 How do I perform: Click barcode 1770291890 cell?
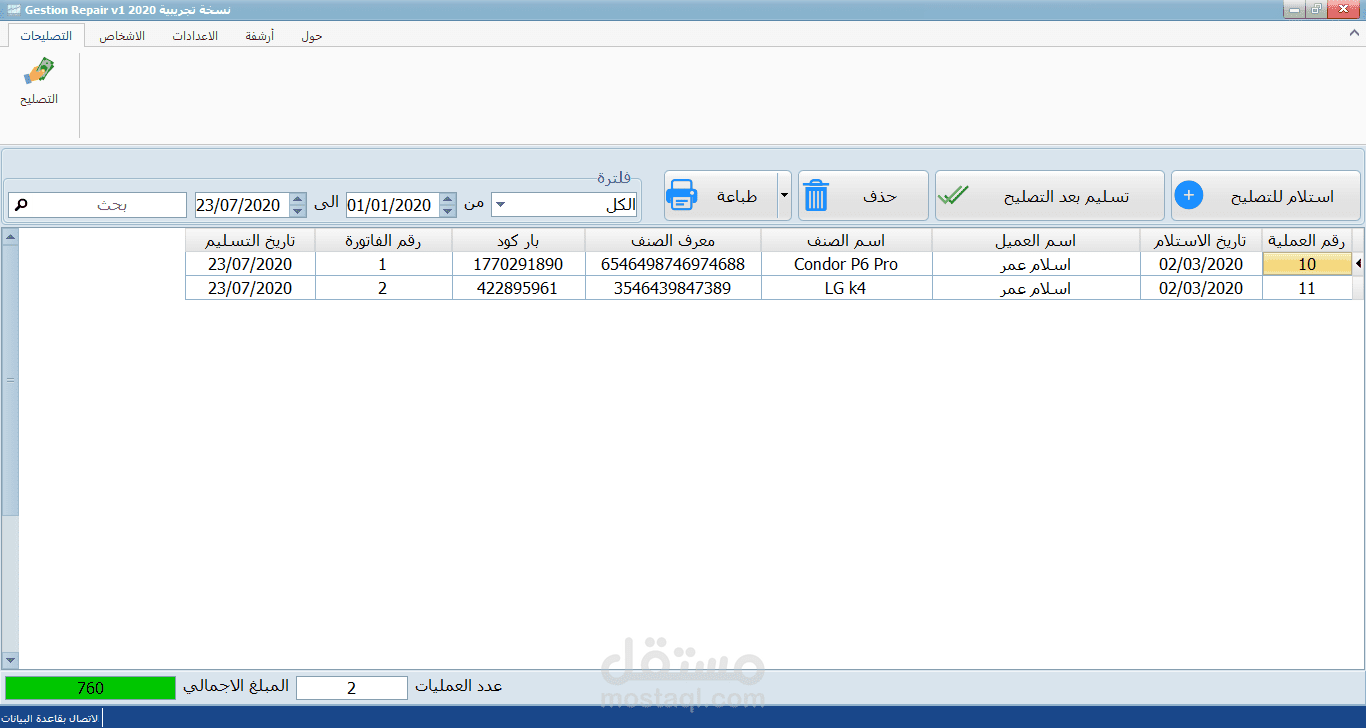click(x=518, y=264)
